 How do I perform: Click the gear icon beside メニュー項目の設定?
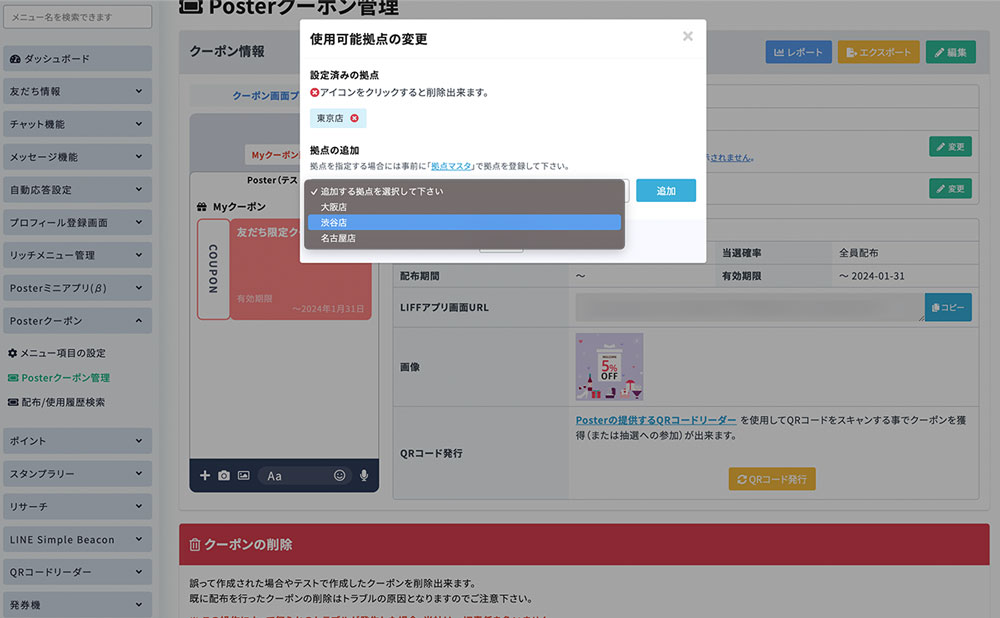pyautogui.click(x=12, y=353)
